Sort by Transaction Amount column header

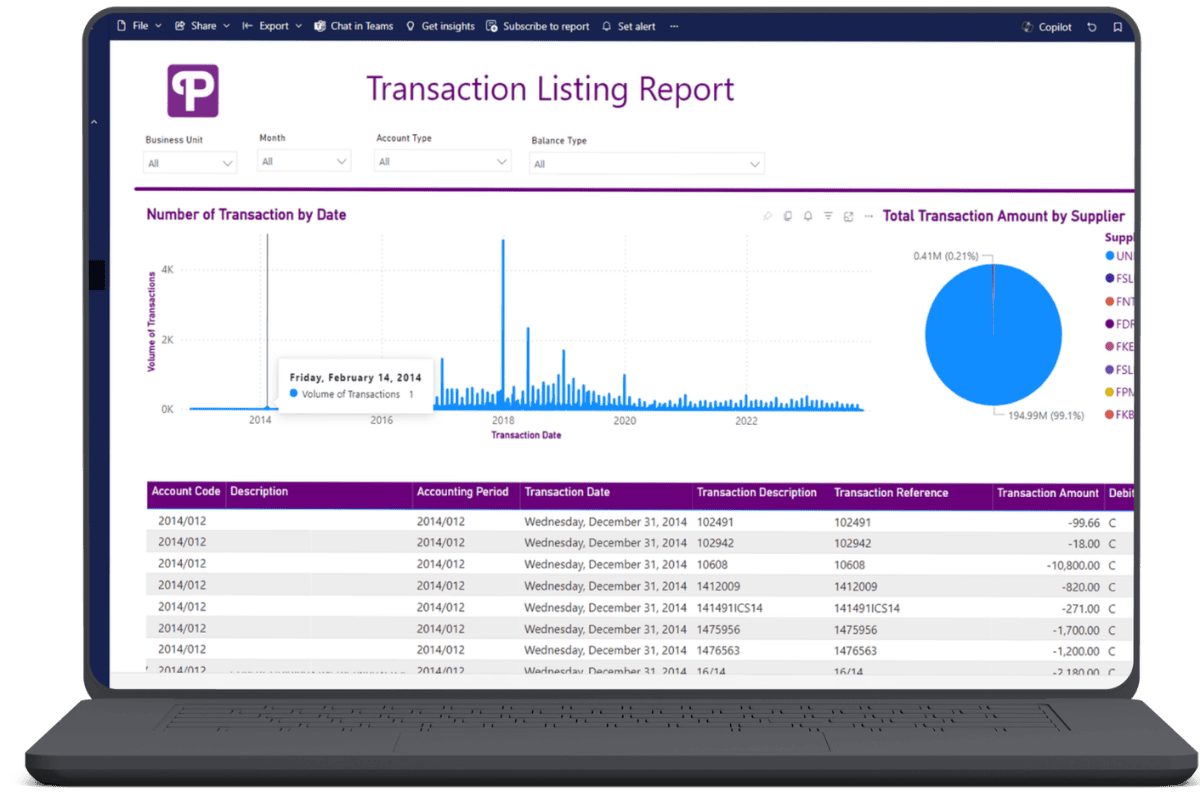(x=1048, y=493)
